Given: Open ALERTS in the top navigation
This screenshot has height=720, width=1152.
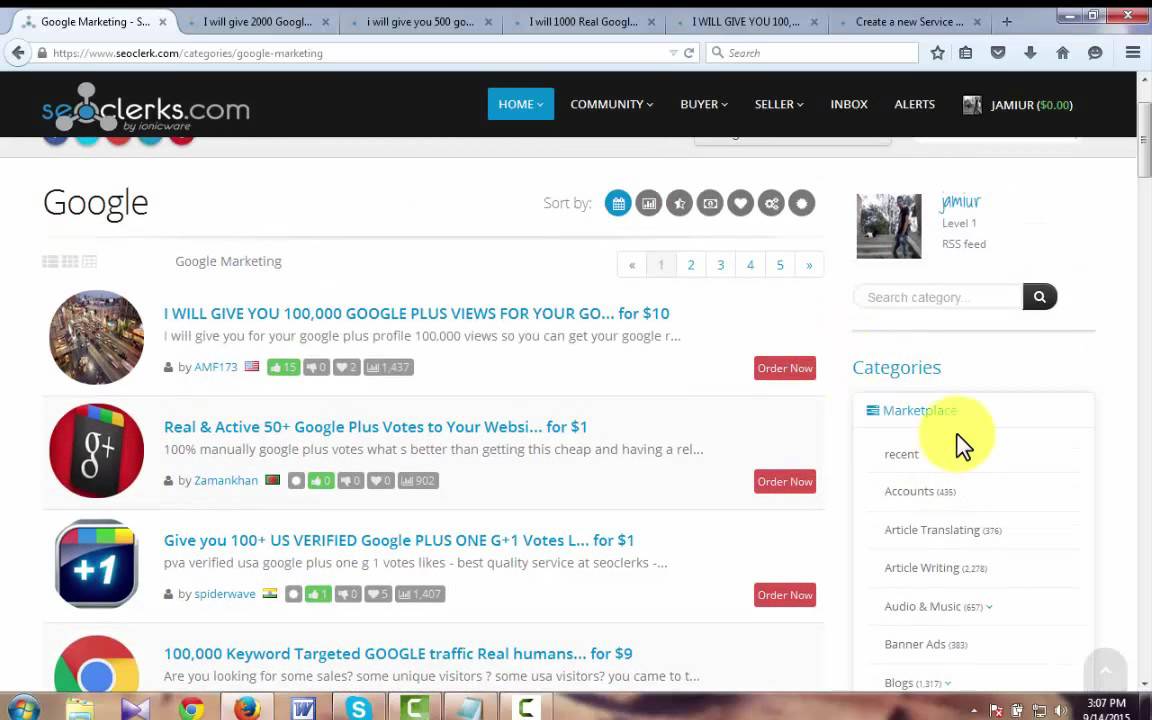Looking at the screenshot, I should click(x=914, y=104).
